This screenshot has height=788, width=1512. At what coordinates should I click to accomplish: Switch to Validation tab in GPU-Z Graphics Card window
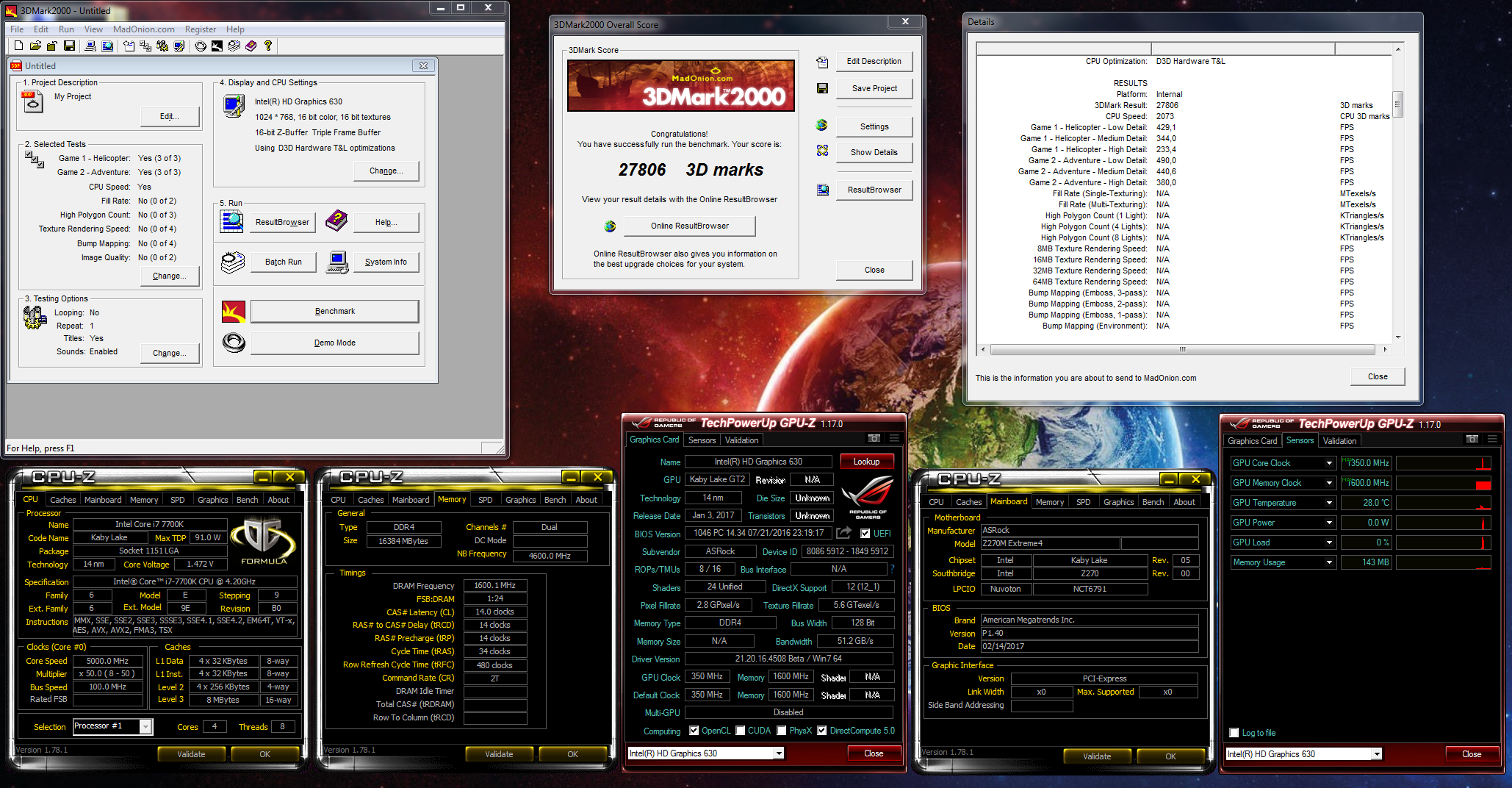point(741,440)
